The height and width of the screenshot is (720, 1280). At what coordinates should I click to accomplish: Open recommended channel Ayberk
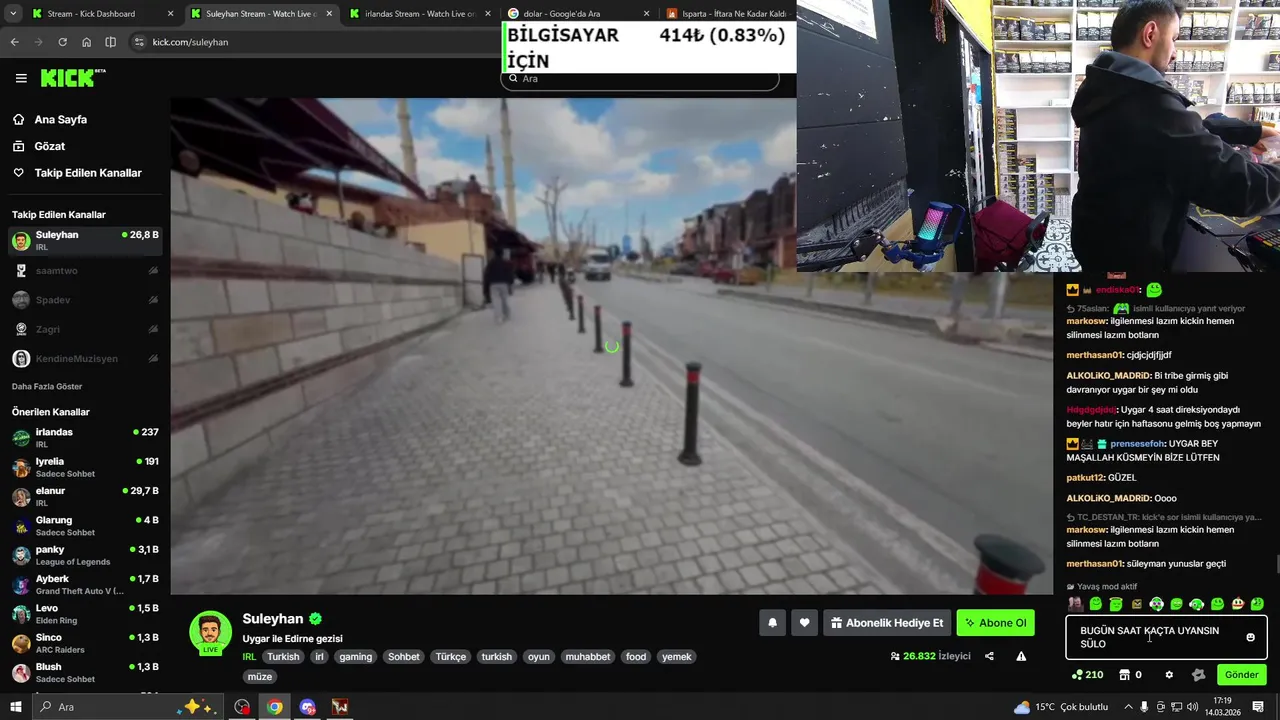click(85, 584)
